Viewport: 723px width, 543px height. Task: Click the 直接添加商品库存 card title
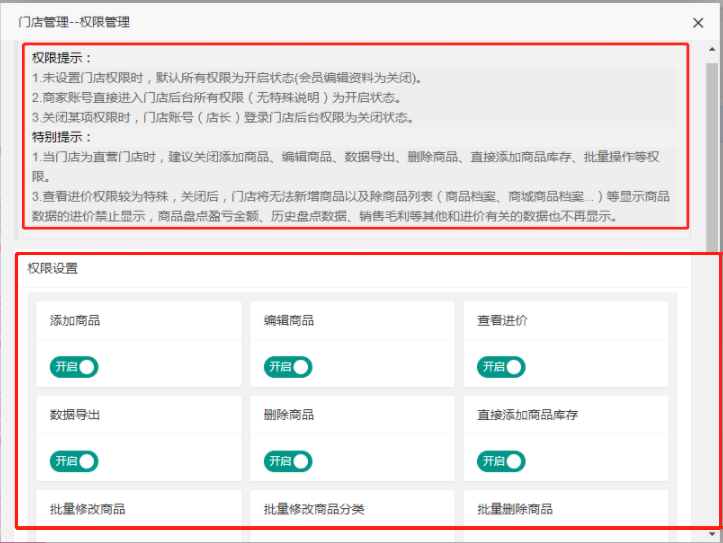tap(527, 415)
